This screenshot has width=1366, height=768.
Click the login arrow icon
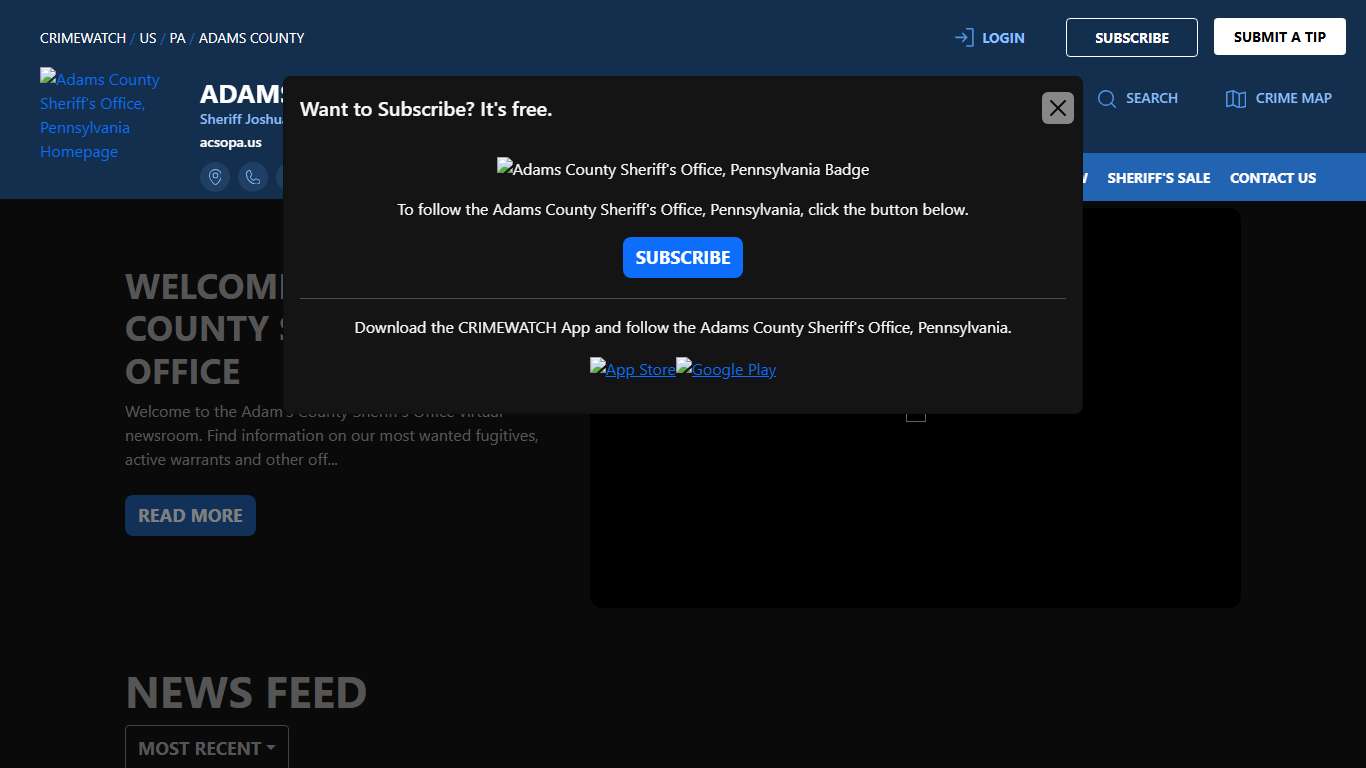tap(964, 38)
